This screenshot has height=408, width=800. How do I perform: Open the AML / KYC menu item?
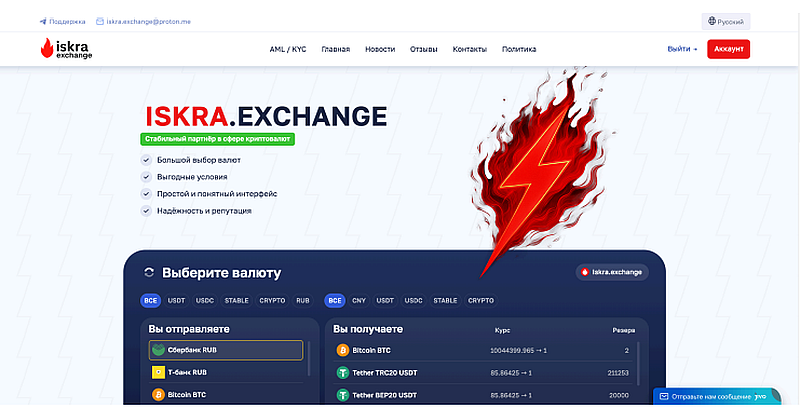pos(288,49)
